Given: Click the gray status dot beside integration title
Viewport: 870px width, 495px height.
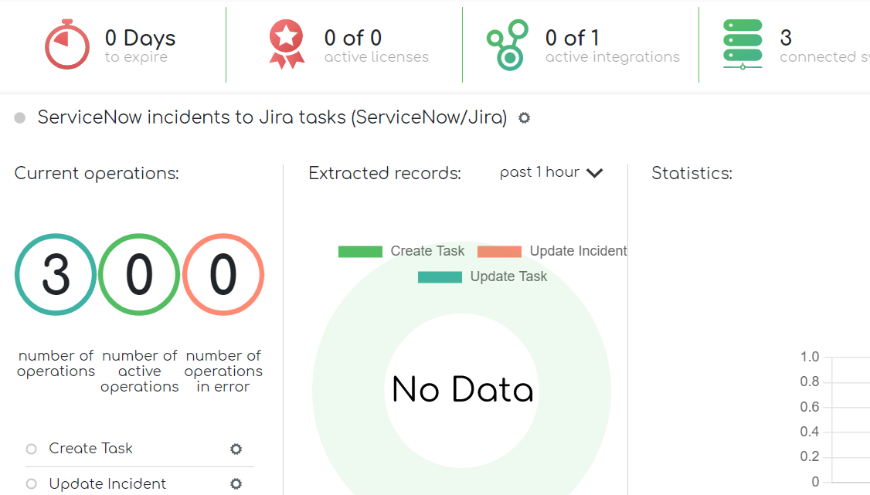Looking at the screenshot, I should click(20, 118).
